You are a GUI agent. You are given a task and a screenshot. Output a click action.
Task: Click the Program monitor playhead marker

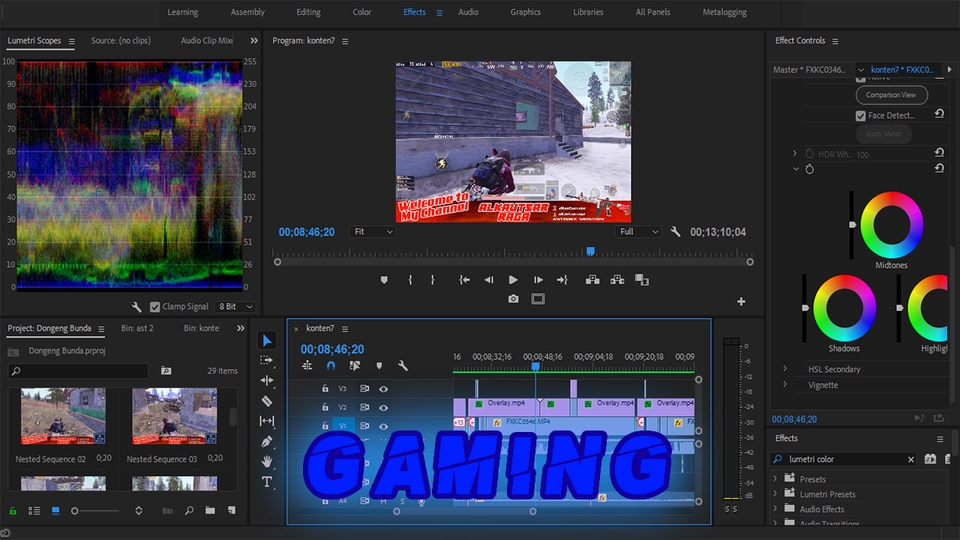coord(590,251)
